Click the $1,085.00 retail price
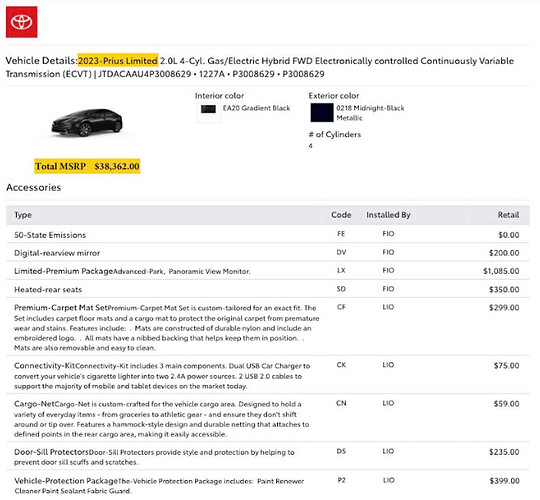 pyautogui.click(x=501, y=271)
